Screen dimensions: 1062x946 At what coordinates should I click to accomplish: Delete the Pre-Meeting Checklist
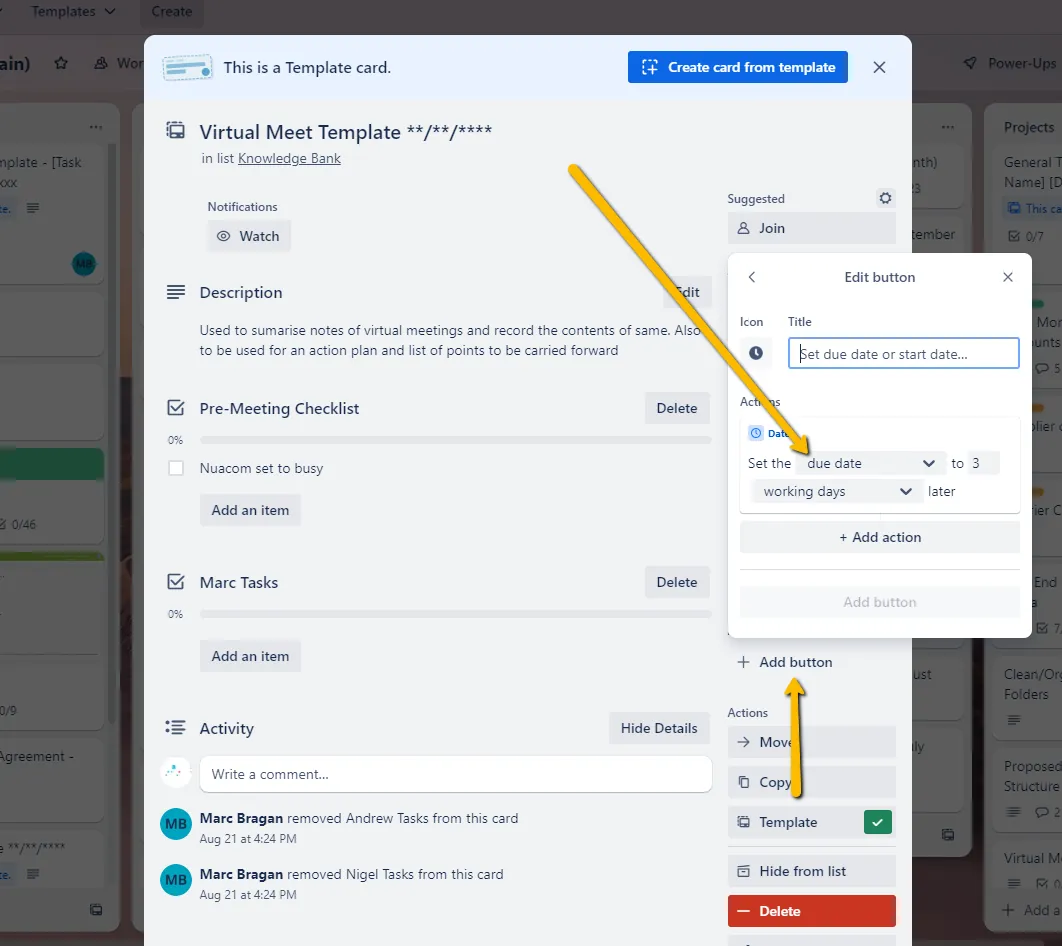pos(677,408)
